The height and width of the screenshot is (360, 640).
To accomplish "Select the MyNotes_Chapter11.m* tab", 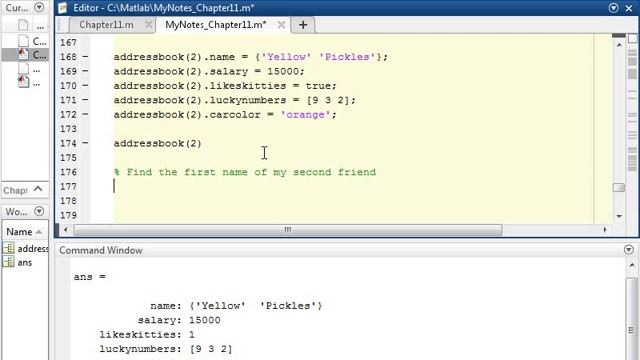I will 216,25.
